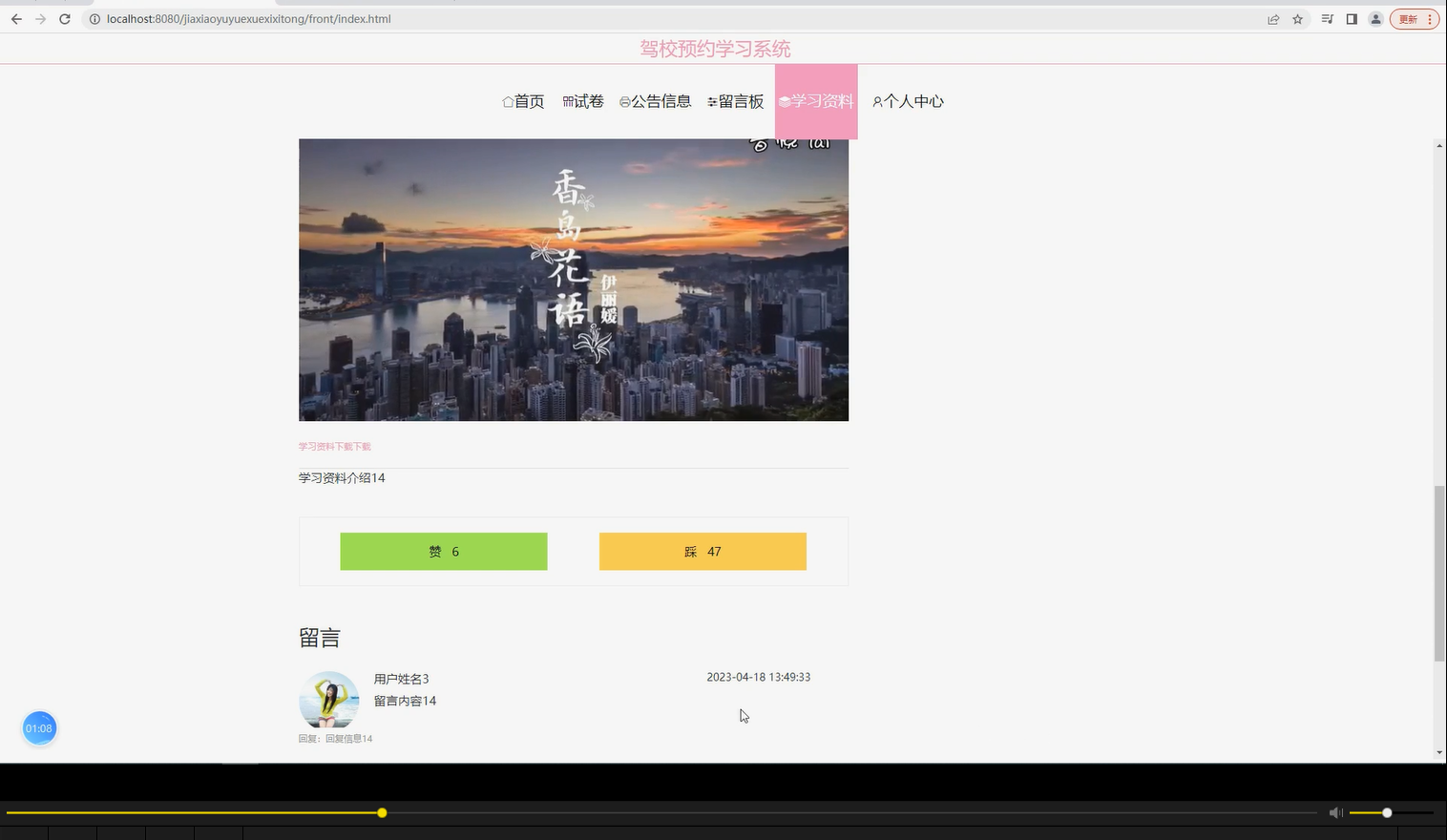Adjust the volume slider handle
This screenshot has width=1447, height=840.
(1385, 812)
